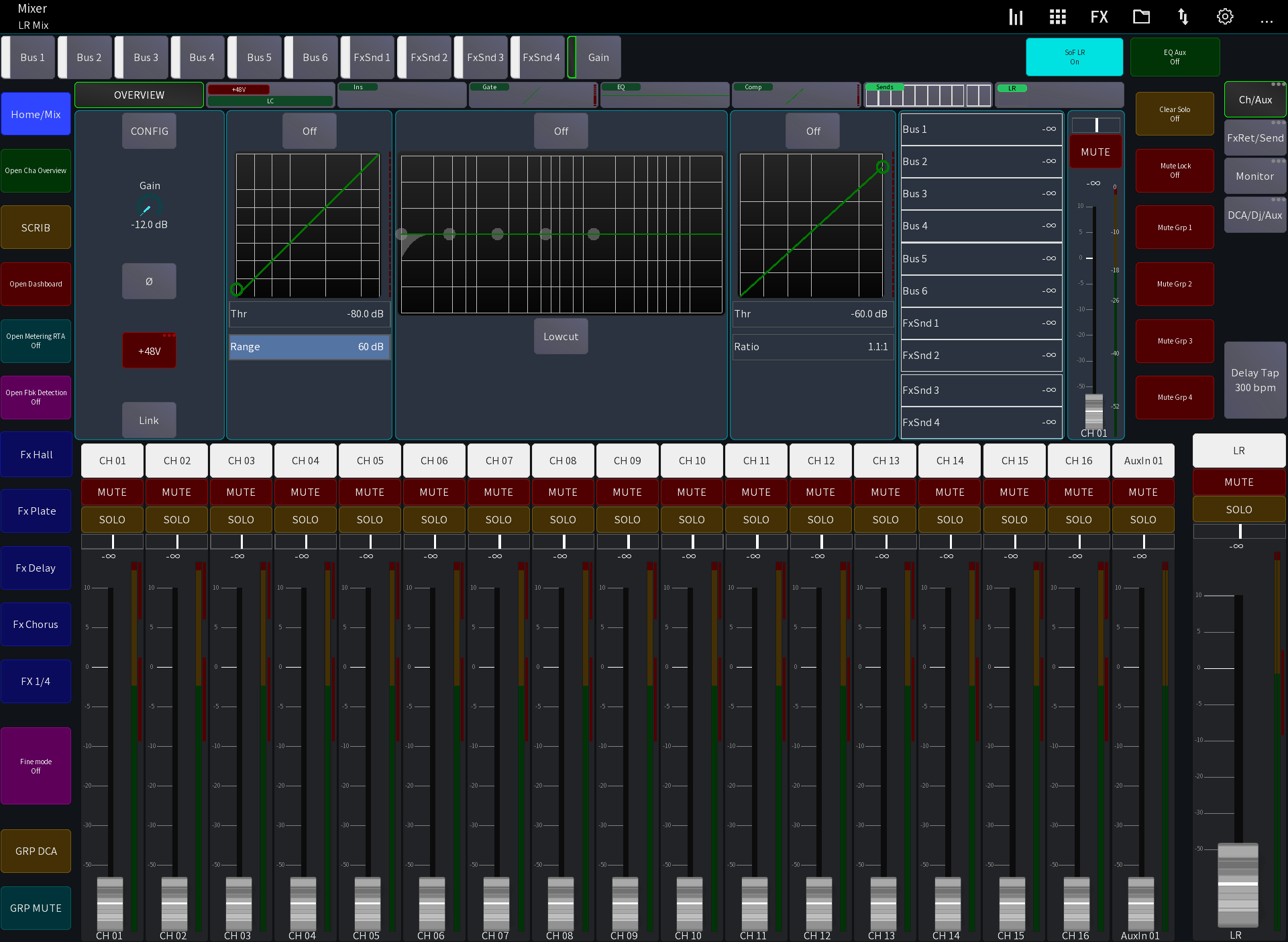Viewport: 1288px width, 942px height.
Task: Open the Home/Mix view
Action: 36,114
